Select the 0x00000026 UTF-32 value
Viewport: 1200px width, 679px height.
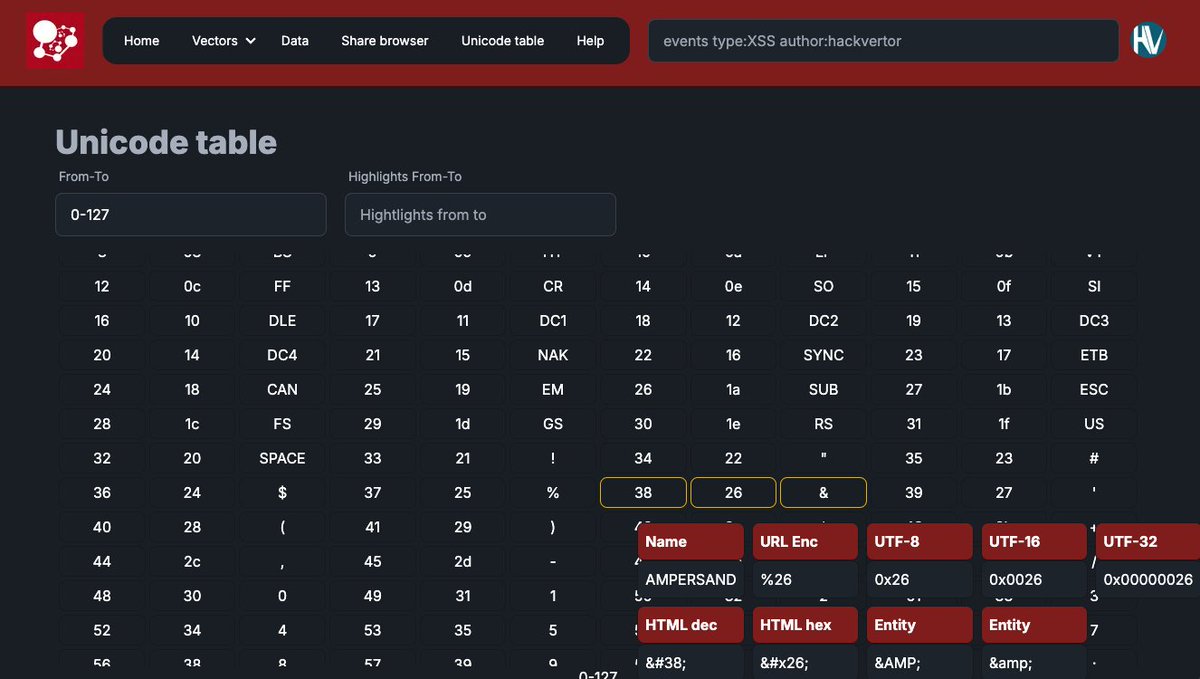point(1148,580)
